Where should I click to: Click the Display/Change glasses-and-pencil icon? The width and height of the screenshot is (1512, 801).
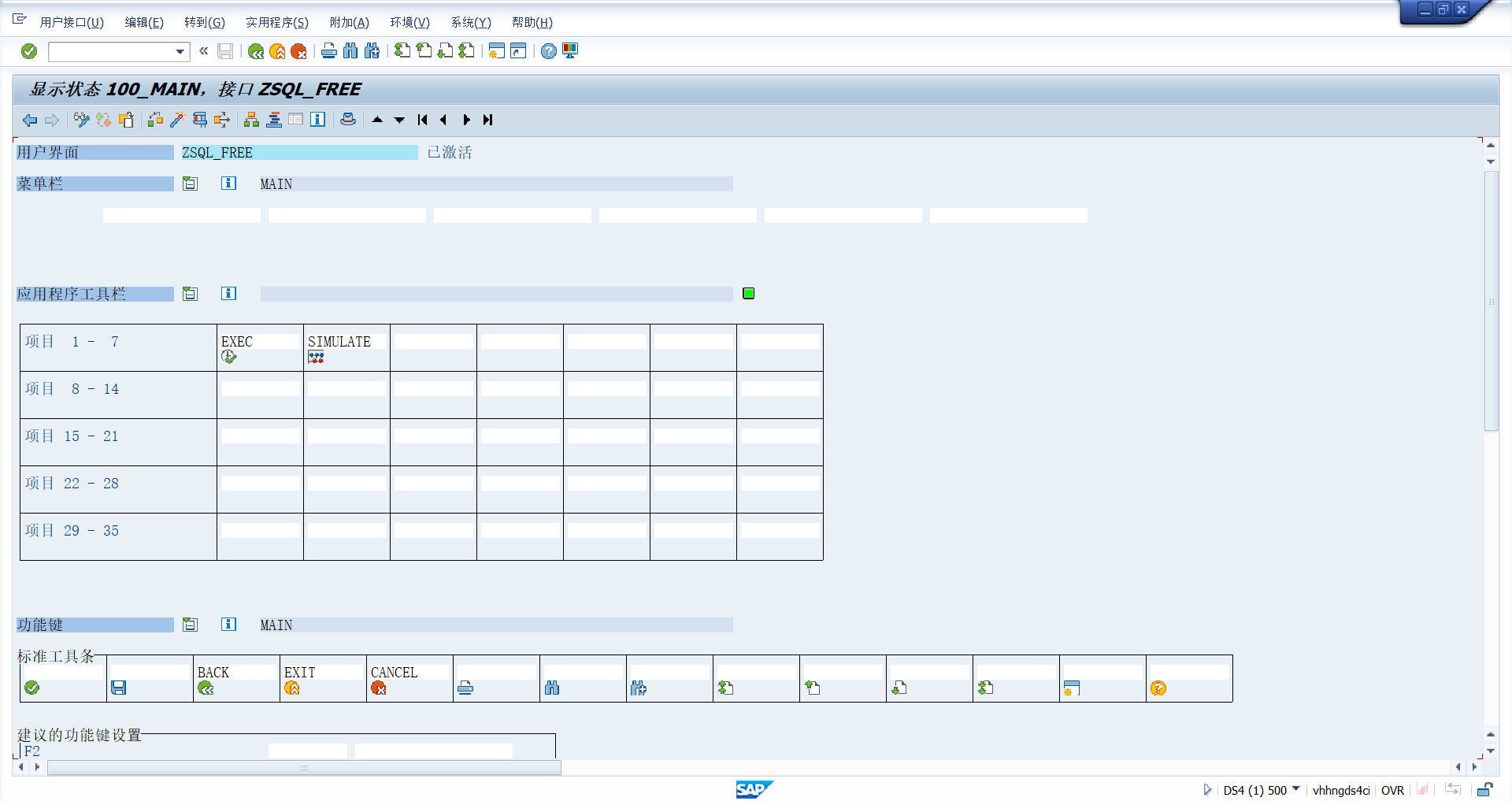pos(81,120)
